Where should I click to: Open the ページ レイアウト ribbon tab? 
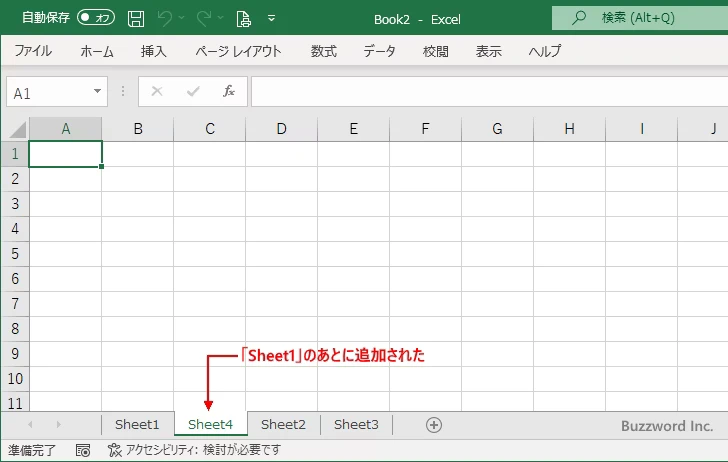[238, 51]
